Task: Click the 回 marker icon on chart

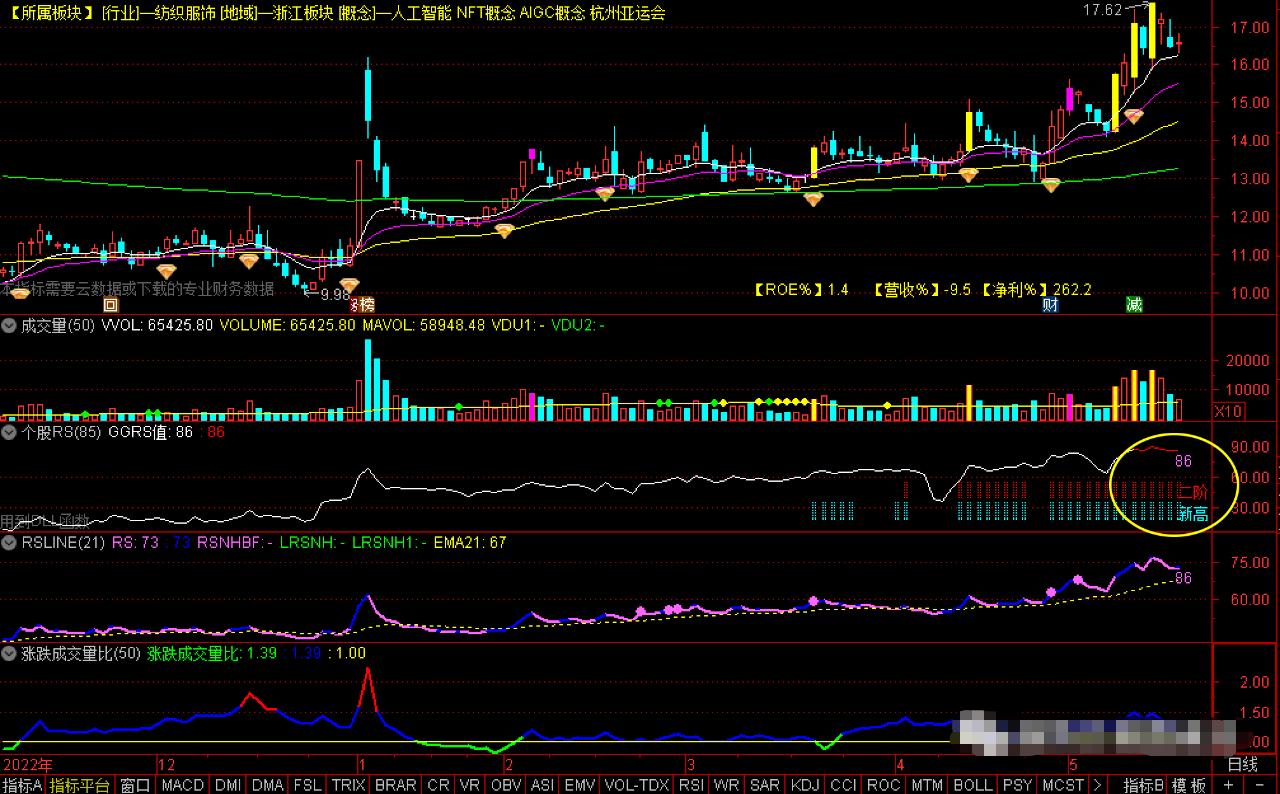Action: [x=111, y=304]
